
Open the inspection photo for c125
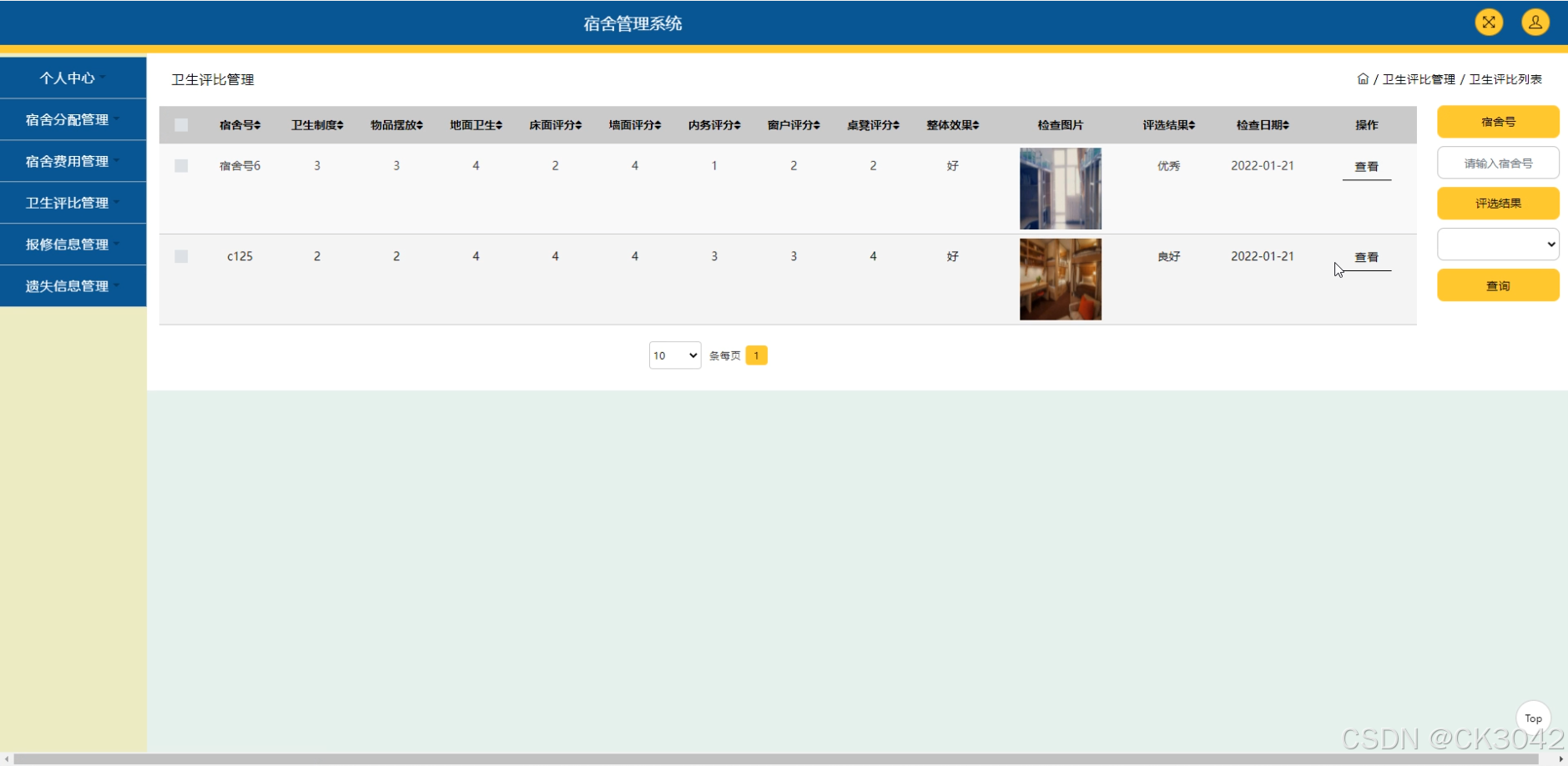(1061, 280)
